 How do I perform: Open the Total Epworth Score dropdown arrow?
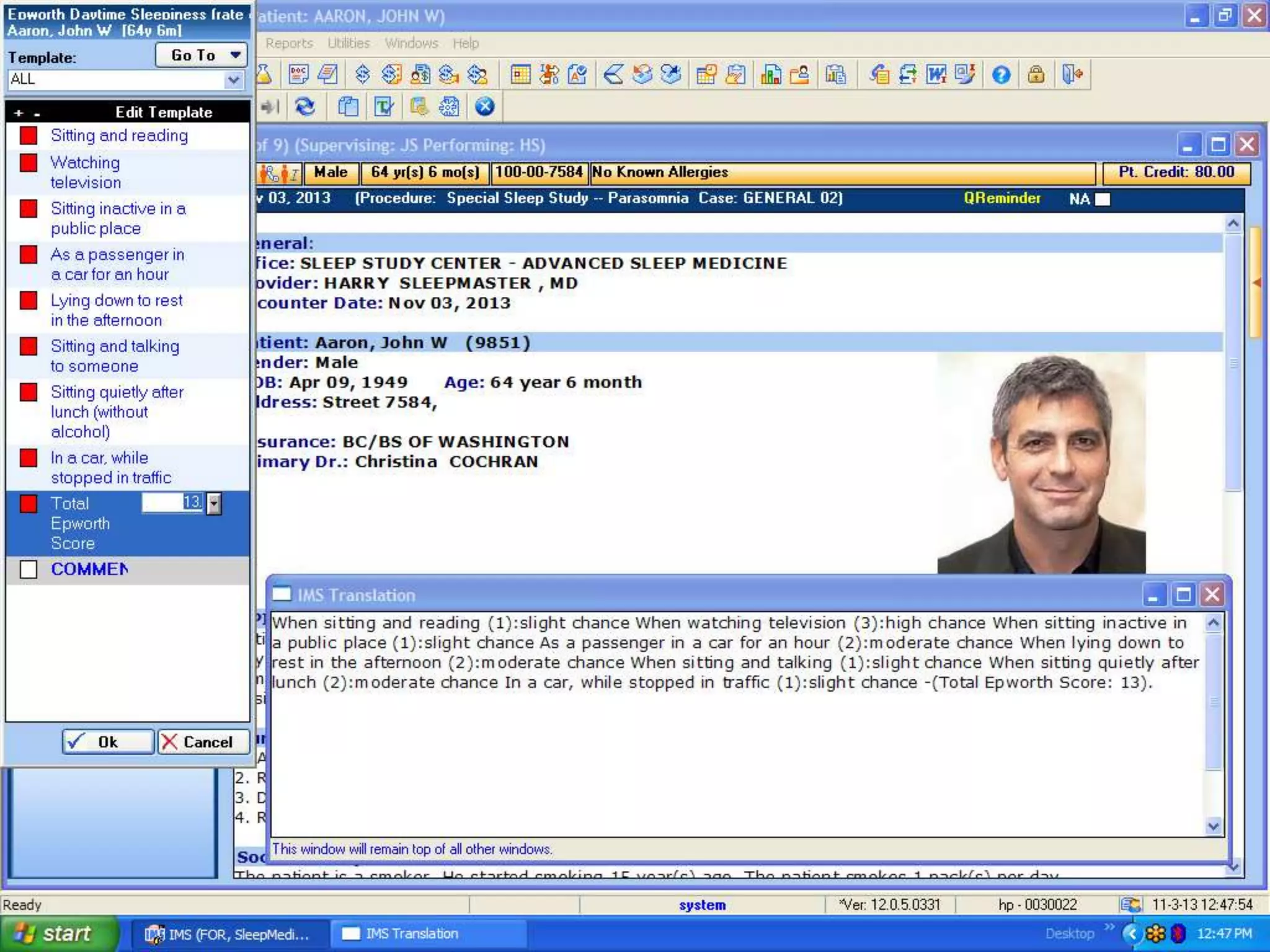click(214, 503)
